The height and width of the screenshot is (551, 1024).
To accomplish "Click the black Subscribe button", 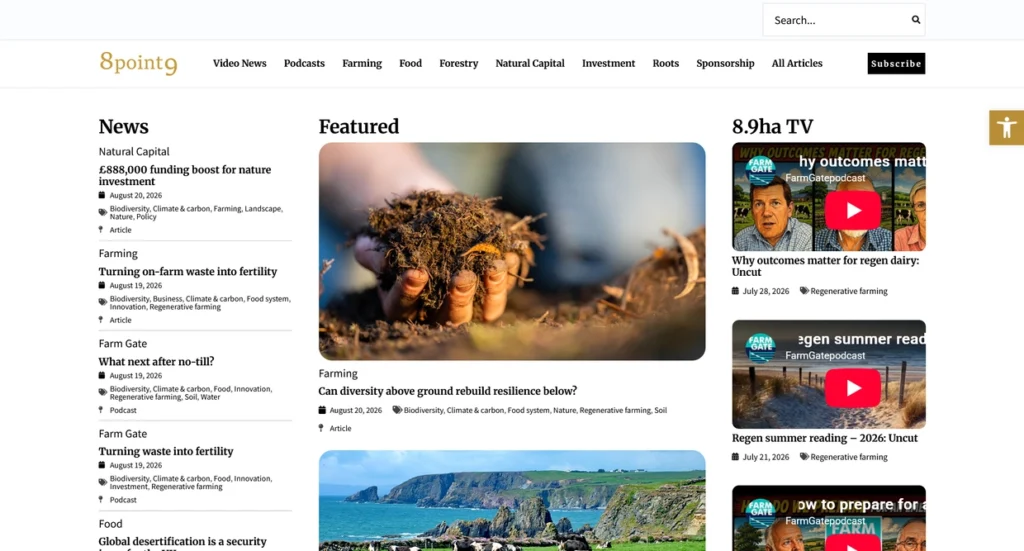I will [x=896, y=63].
